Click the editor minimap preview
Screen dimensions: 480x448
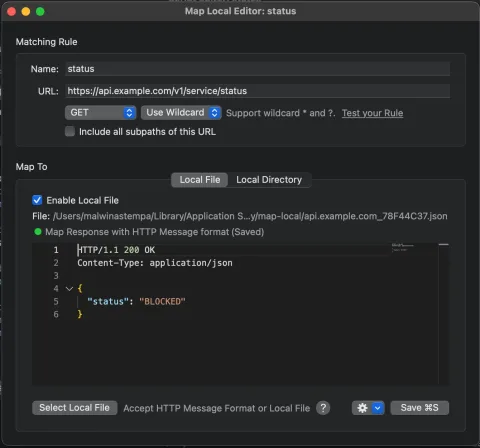[x=403, y=248]
